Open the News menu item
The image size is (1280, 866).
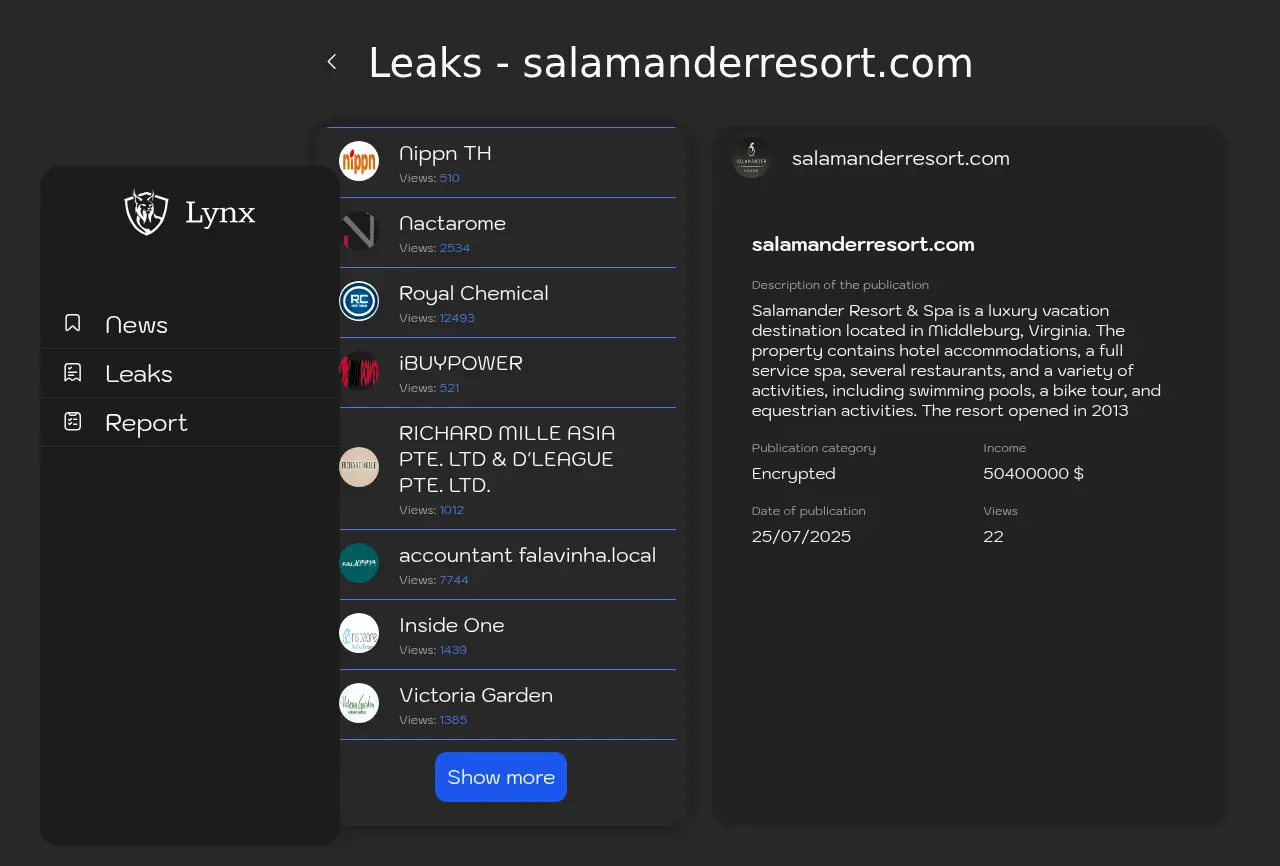(x=137, y=325)
